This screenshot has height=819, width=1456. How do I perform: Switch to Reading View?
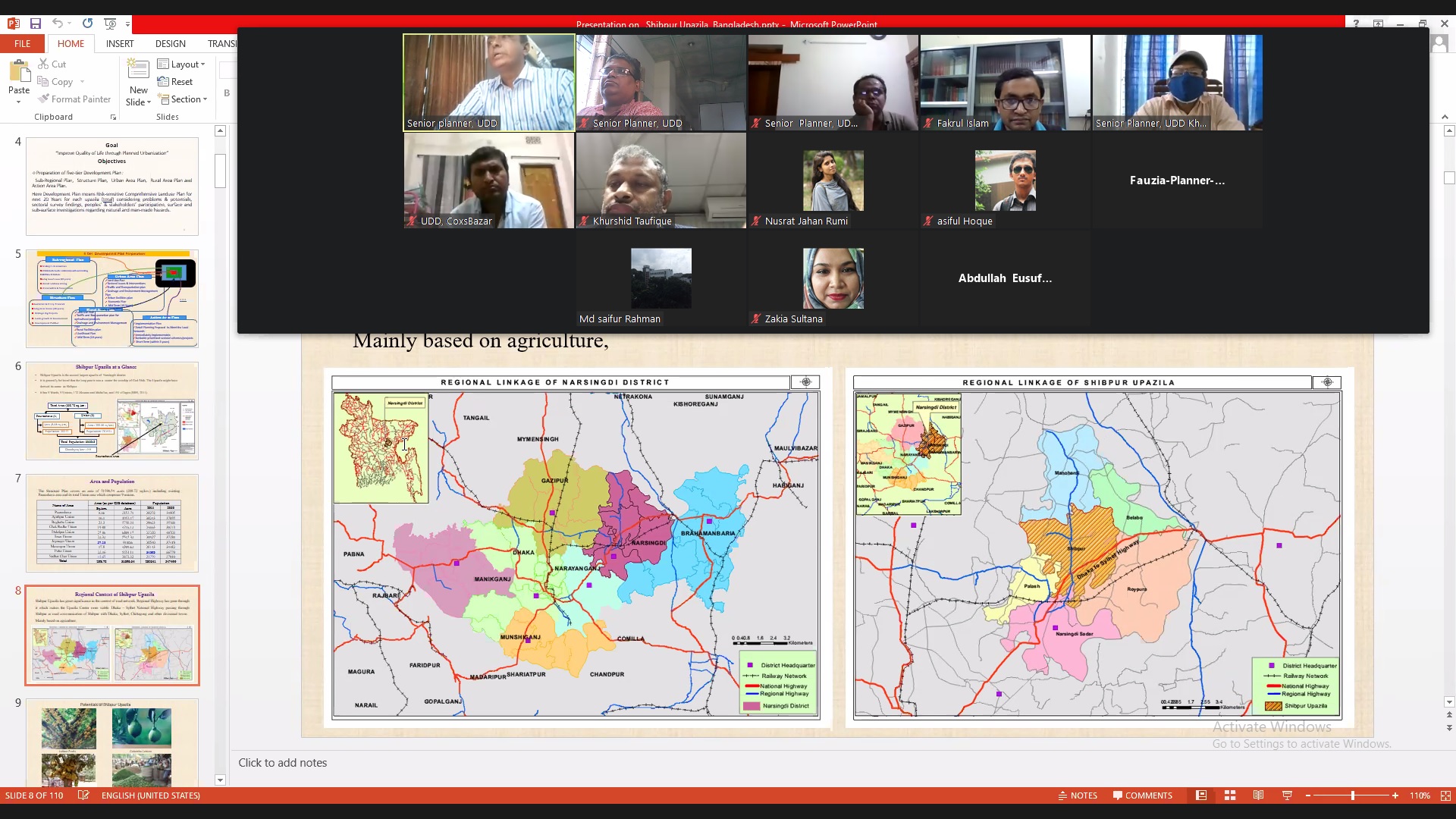pos(1258,795)
